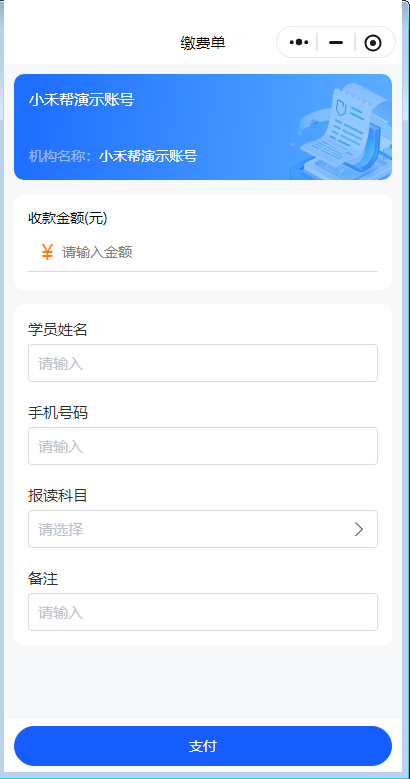Open the 报读科目 请选择 selector

tap(203, 529)
